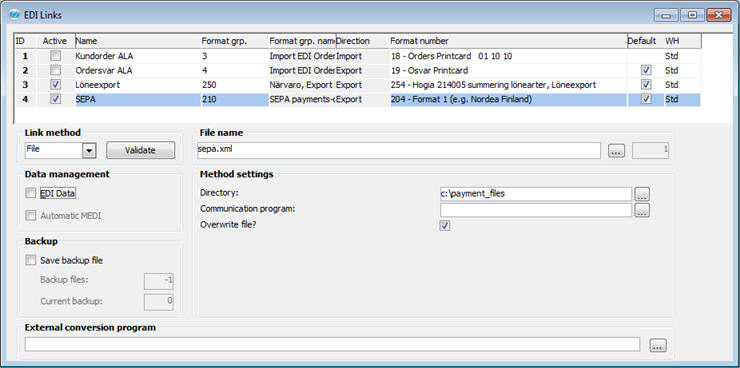Viewport: 740px width, 368px height.
Task: Open the Link method dropdown
Action: click(x=89, y=151)
